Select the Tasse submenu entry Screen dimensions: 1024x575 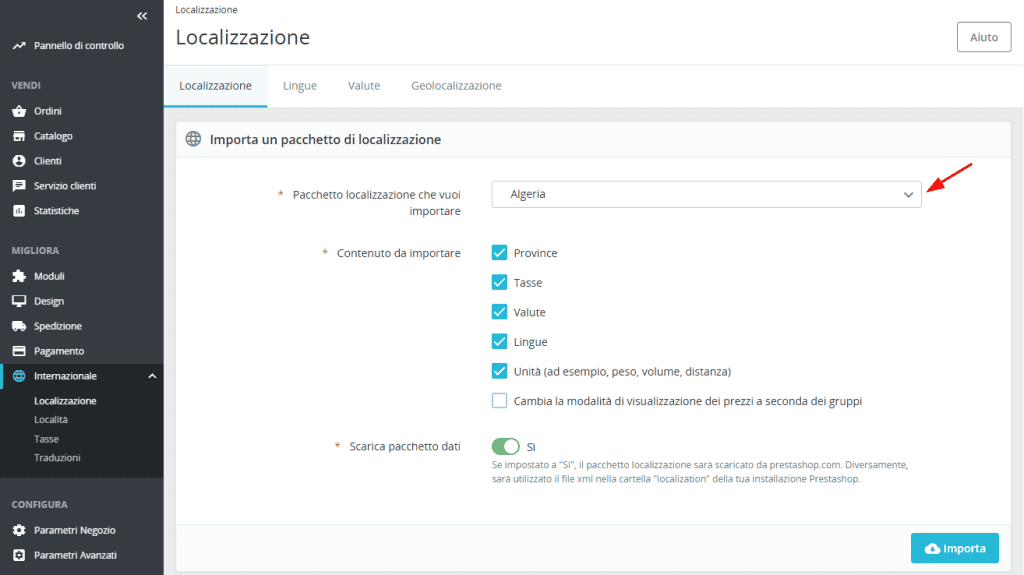point(46,439)
